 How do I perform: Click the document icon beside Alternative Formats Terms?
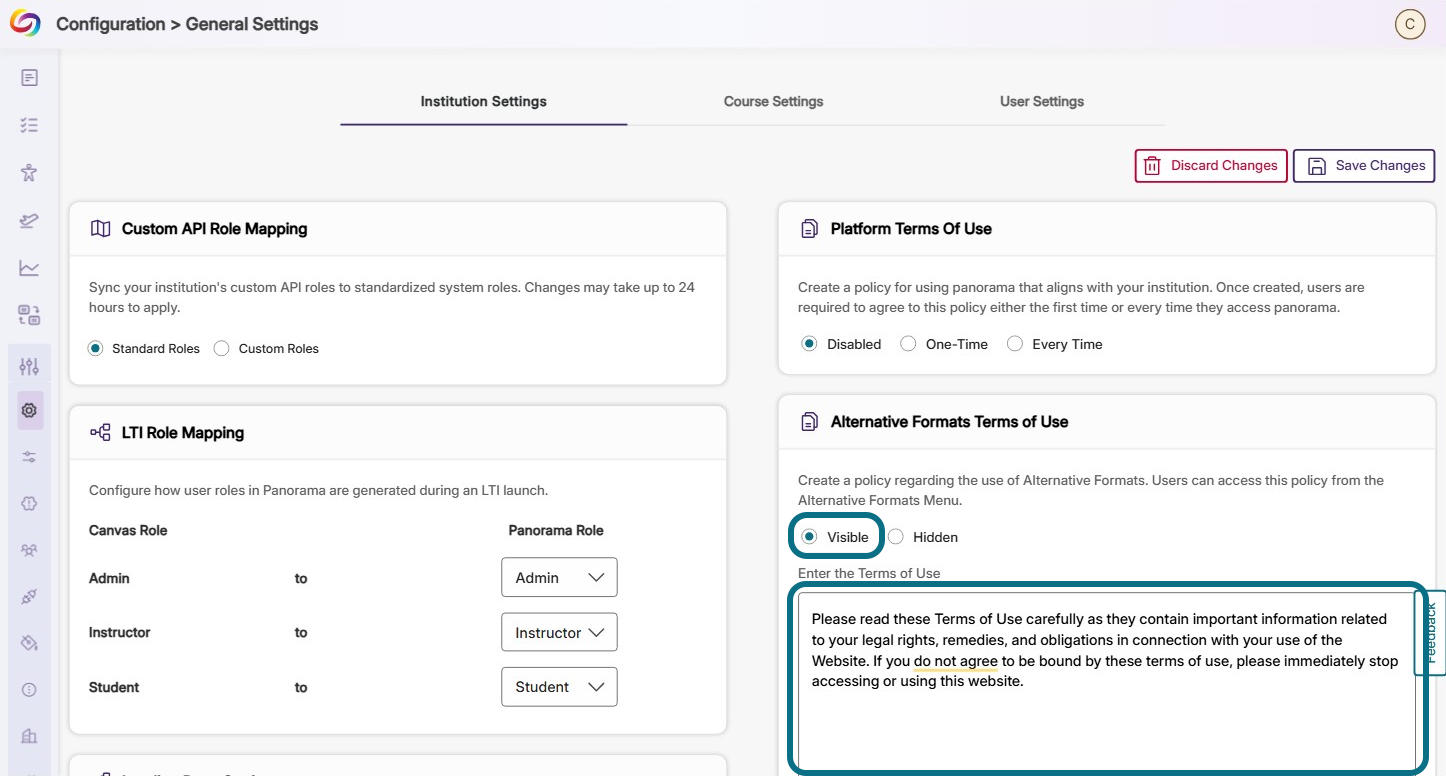pyautogui.click(x=809, y=422)
